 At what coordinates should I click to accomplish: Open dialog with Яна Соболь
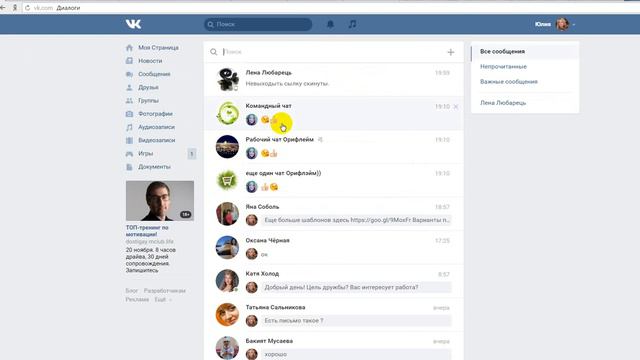tap(333, 214)
